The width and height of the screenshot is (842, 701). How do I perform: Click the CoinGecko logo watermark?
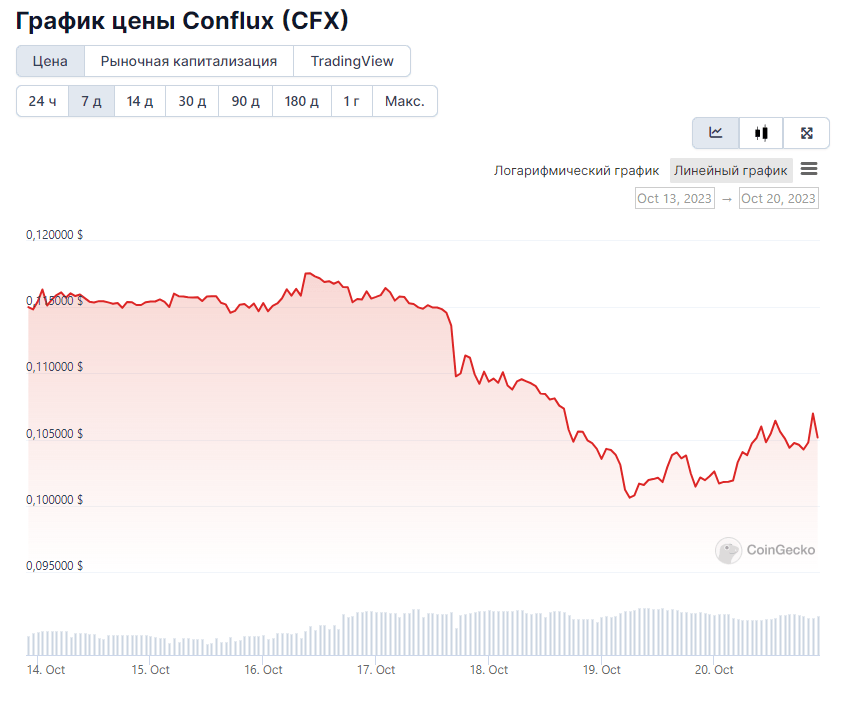[x=765, y=550]
